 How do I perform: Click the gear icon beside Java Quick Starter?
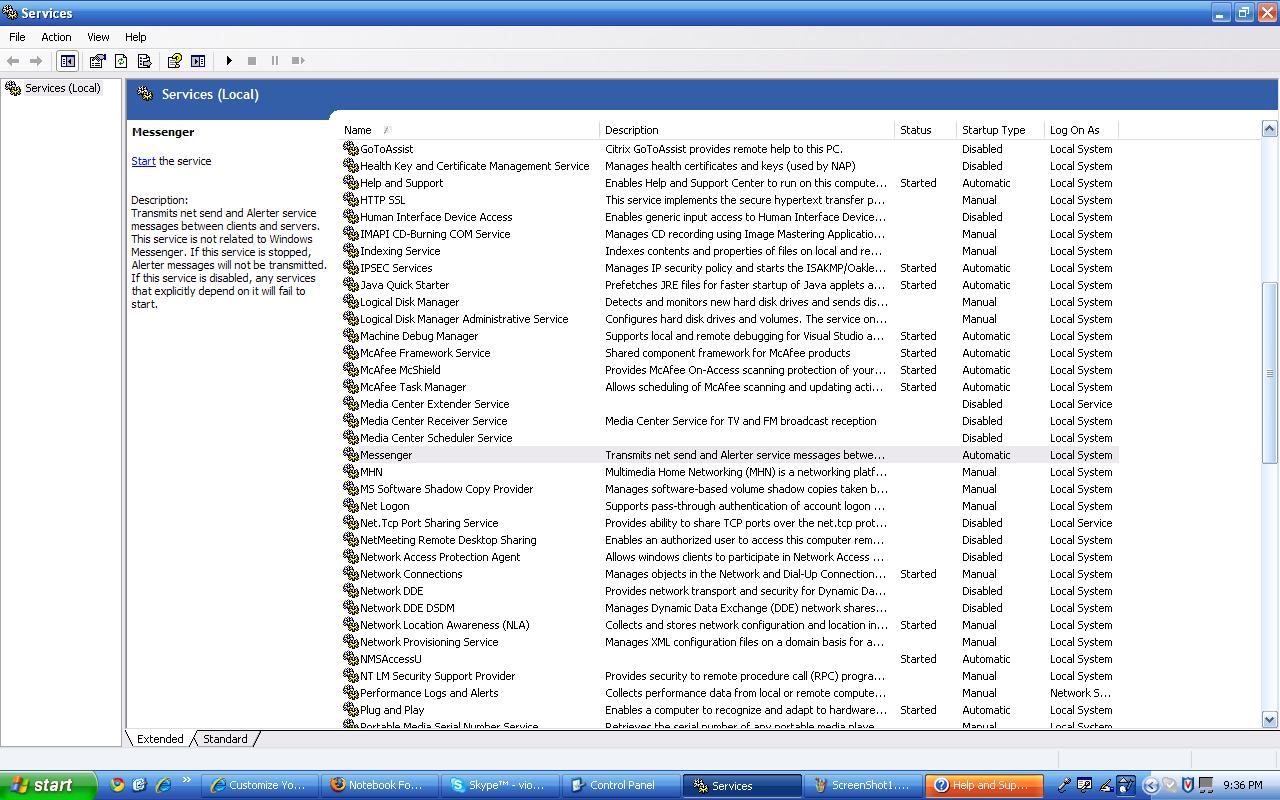tap(351, 284)
